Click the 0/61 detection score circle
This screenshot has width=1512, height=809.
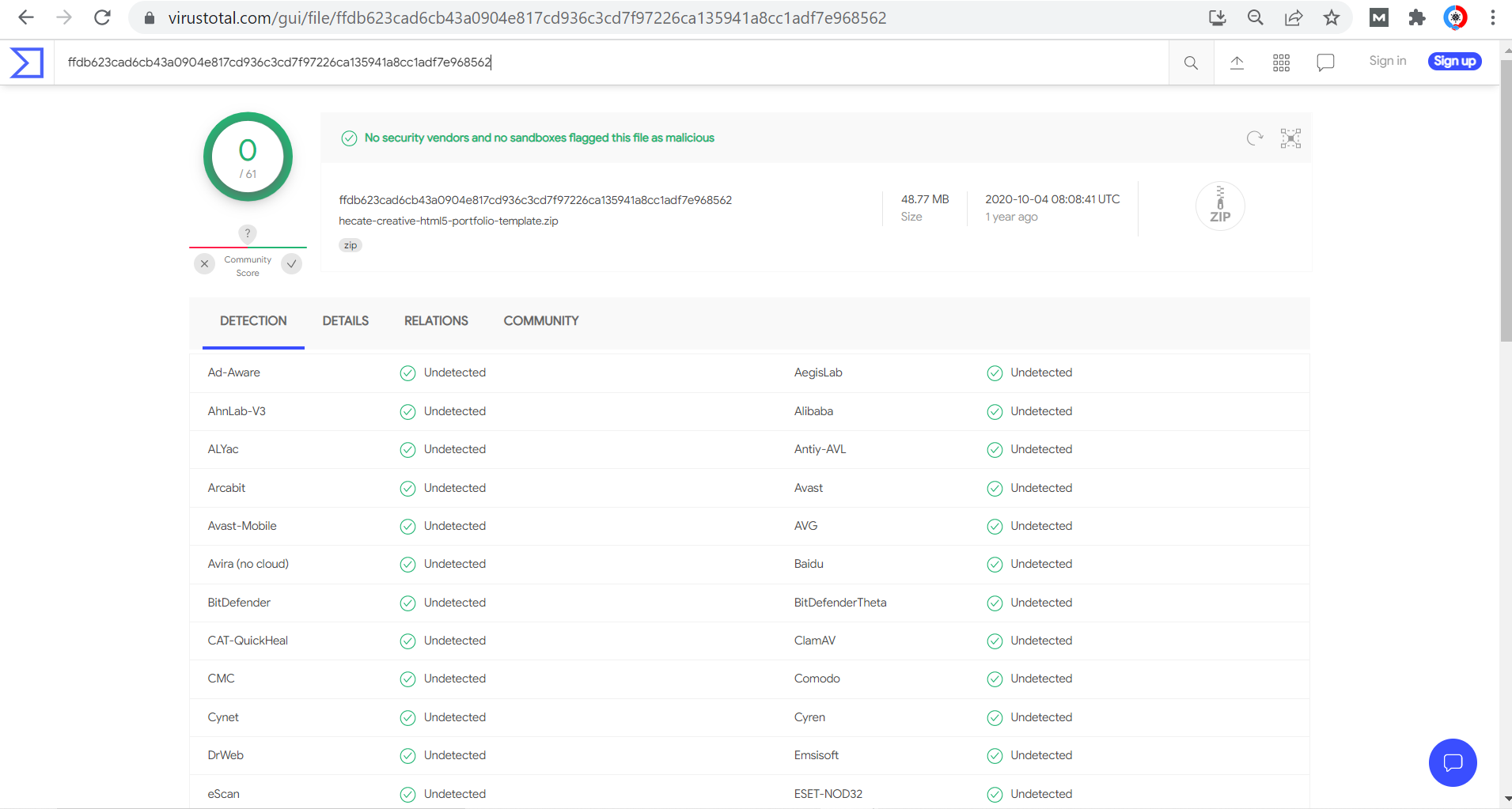[x=248, y=157]
